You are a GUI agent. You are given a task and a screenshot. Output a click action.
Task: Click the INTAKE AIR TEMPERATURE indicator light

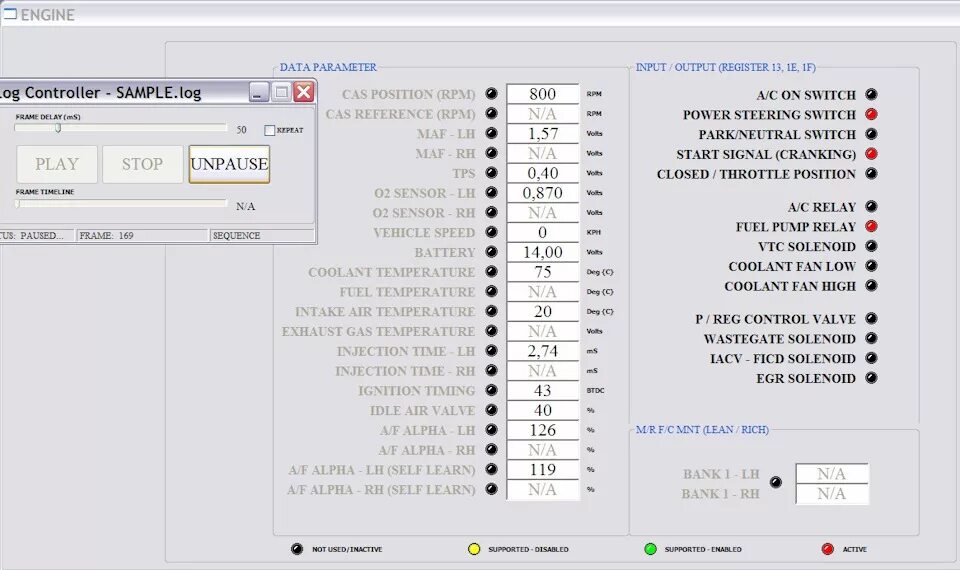[x=492, y=311]
